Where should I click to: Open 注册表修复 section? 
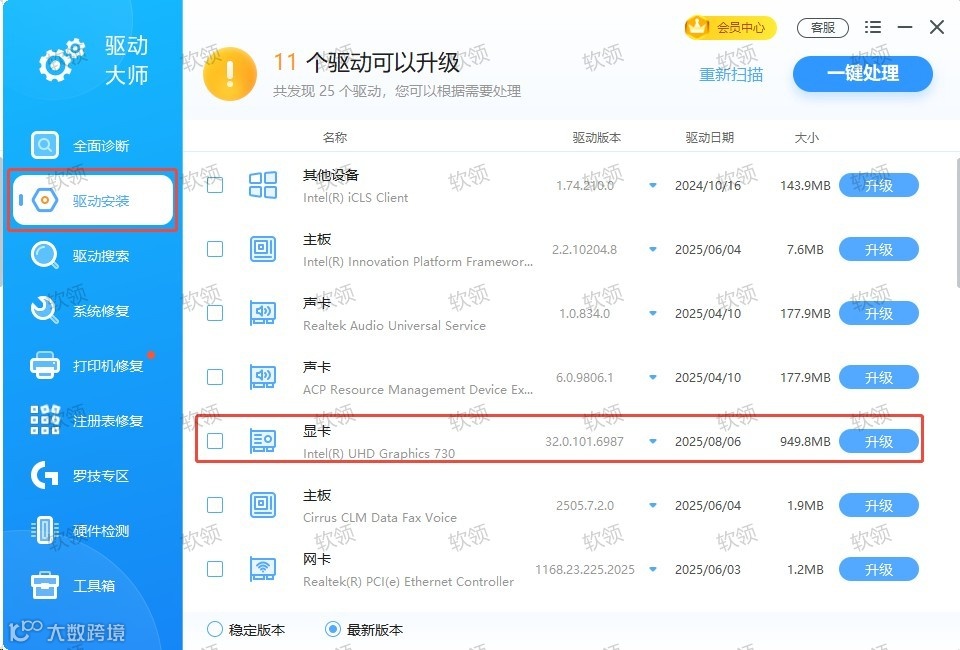92,421
